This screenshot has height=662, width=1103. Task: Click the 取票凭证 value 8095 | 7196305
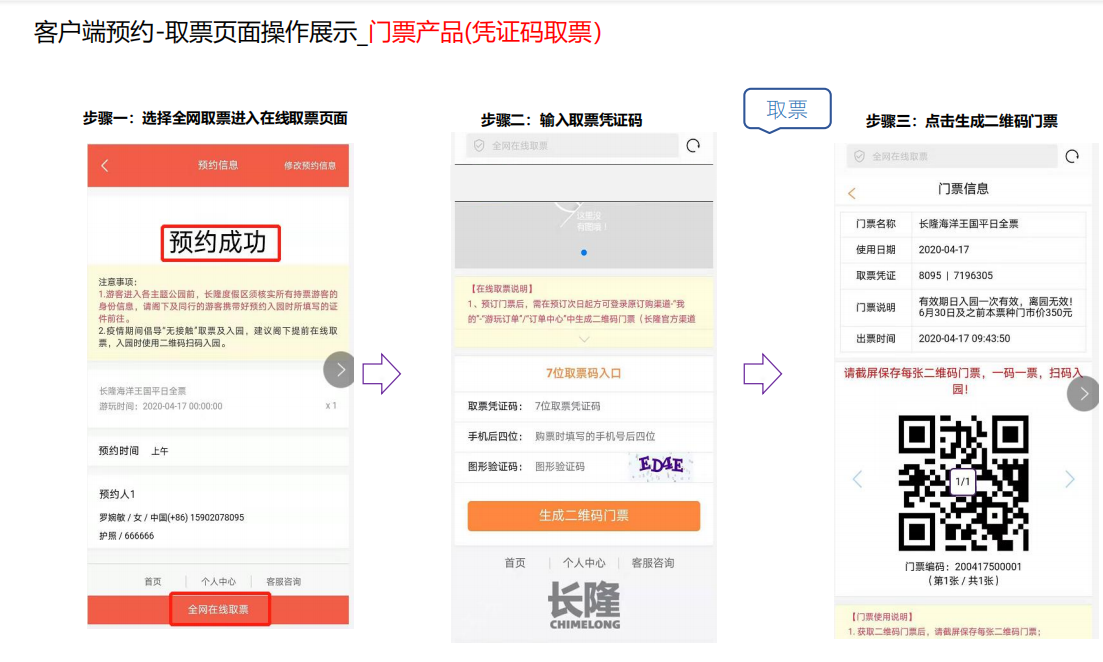(956, 276)
